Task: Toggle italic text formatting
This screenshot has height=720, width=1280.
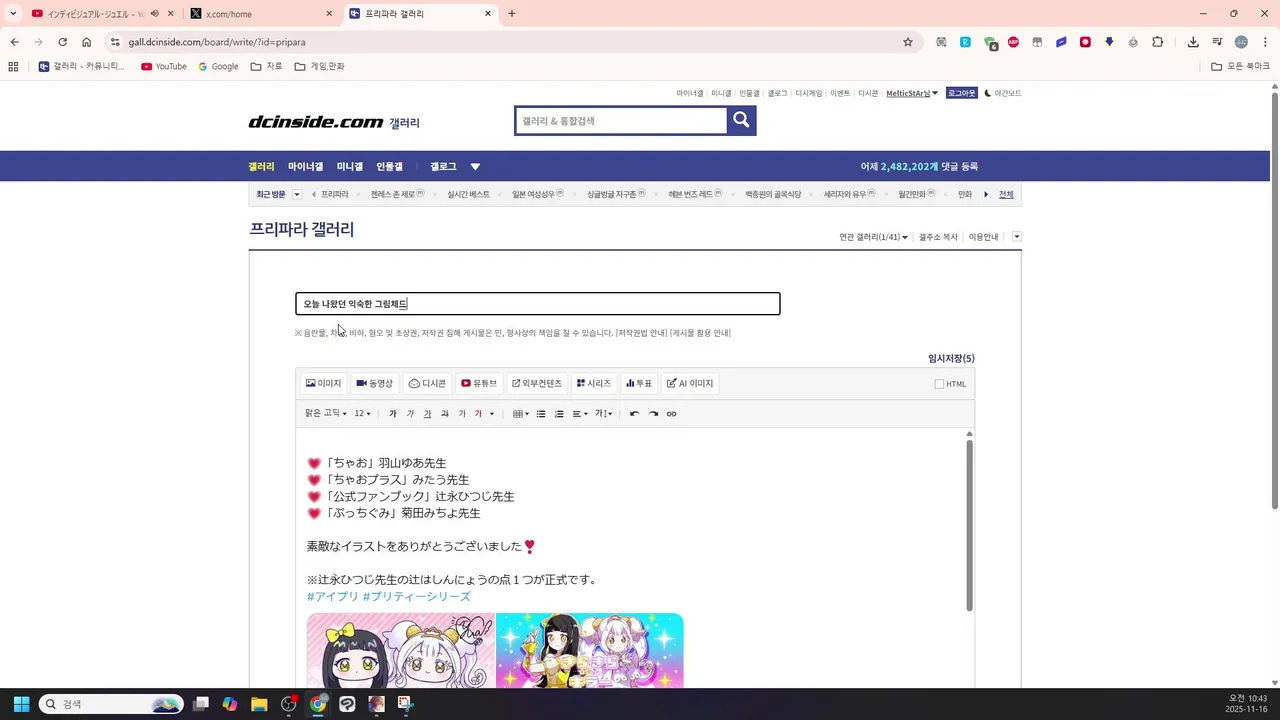Action: point(410,414)
